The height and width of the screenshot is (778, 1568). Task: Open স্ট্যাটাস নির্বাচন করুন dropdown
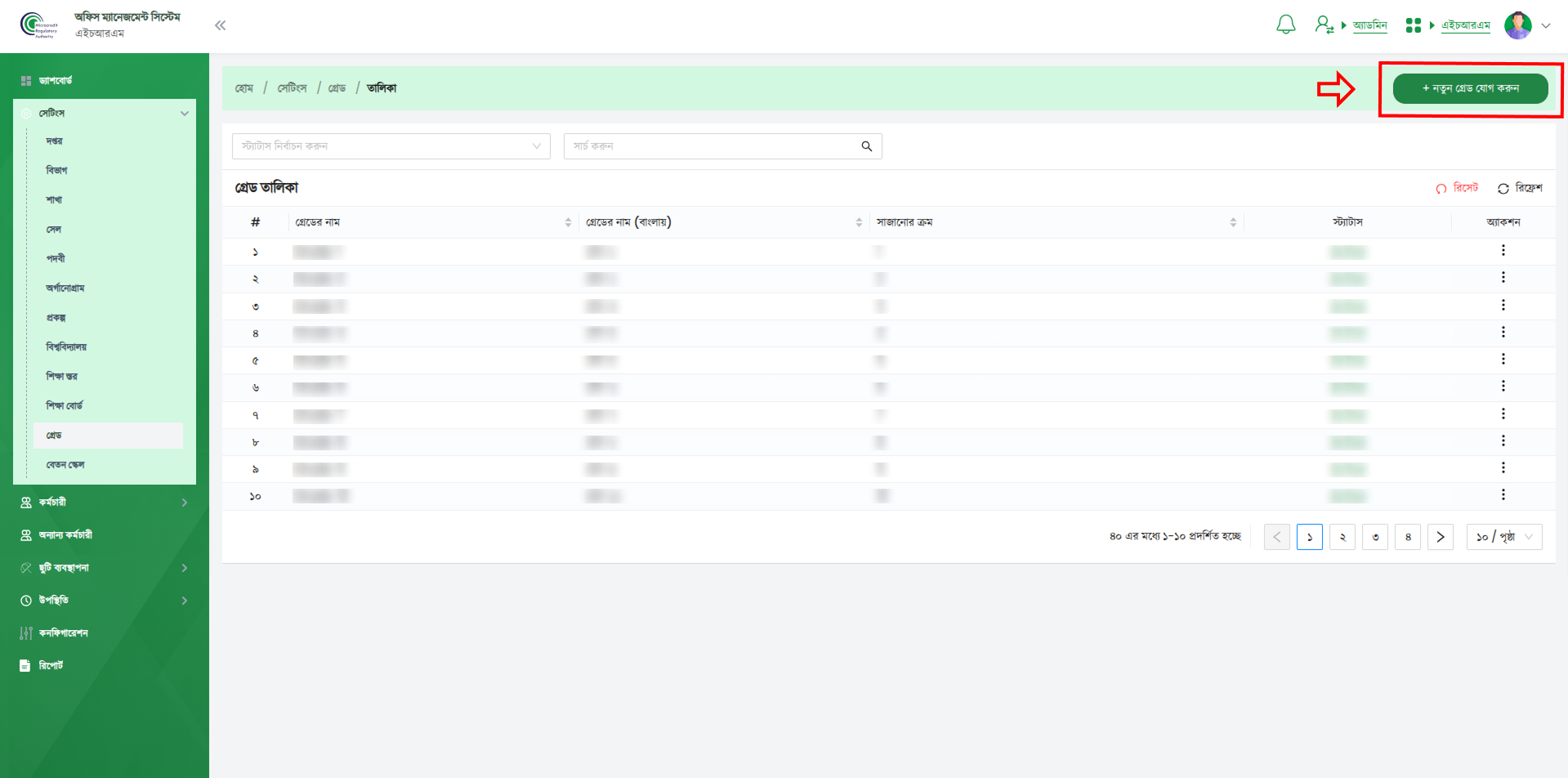pyautogui.click(x=391, y=146)
